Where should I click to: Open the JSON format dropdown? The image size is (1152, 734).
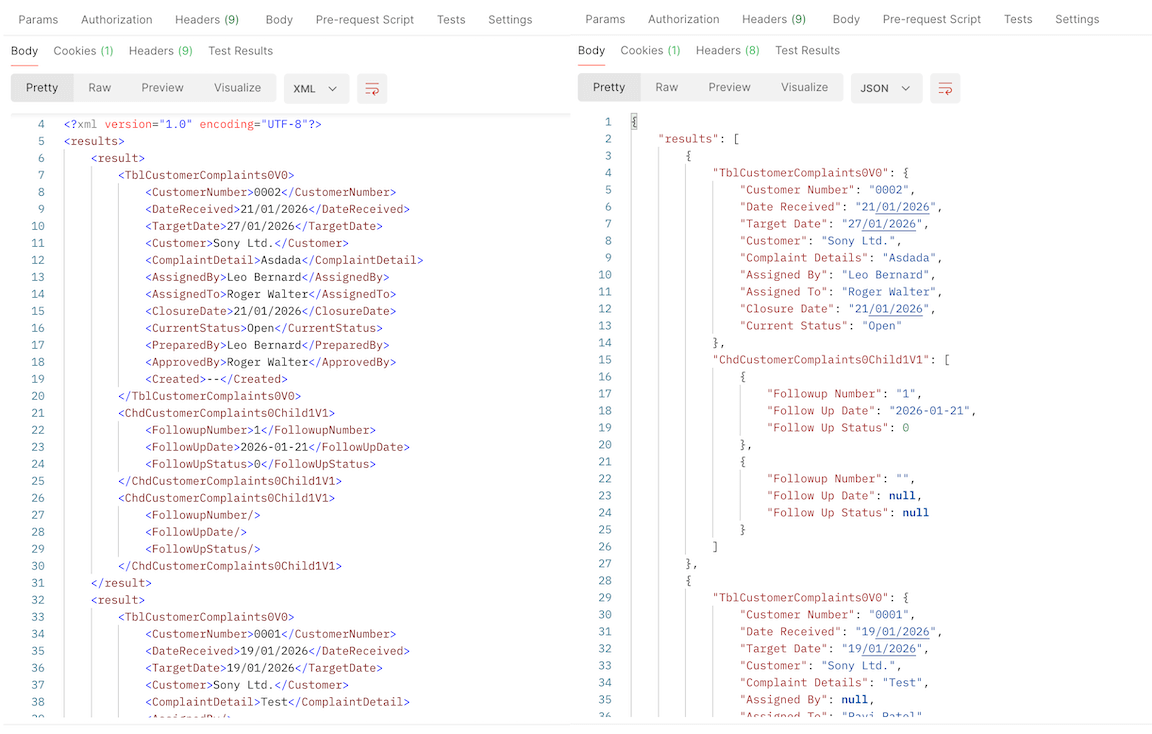[x=885, y=88]
